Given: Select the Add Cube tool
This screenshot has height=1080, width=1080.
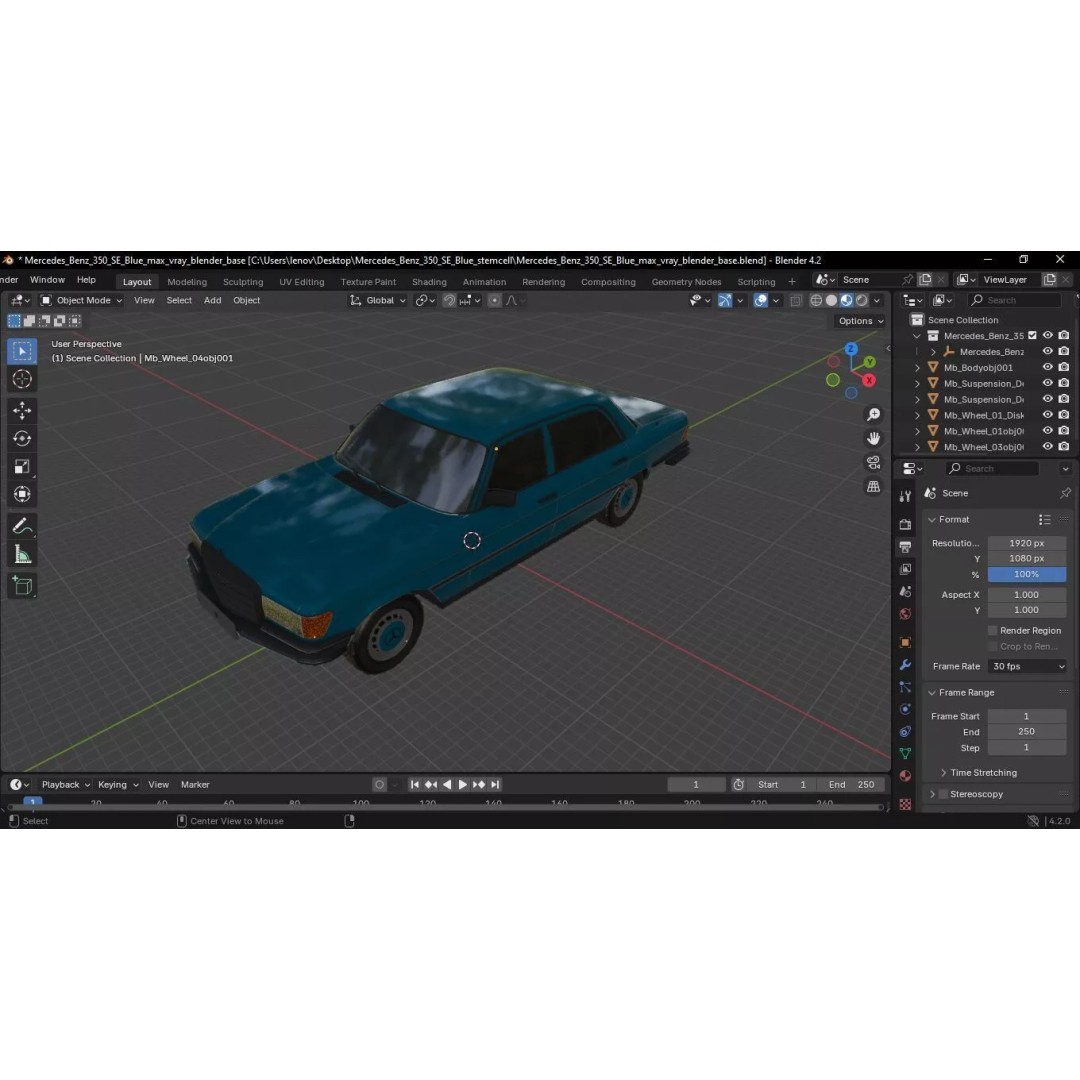Looking at the screenshot, I should click(22, 586).
